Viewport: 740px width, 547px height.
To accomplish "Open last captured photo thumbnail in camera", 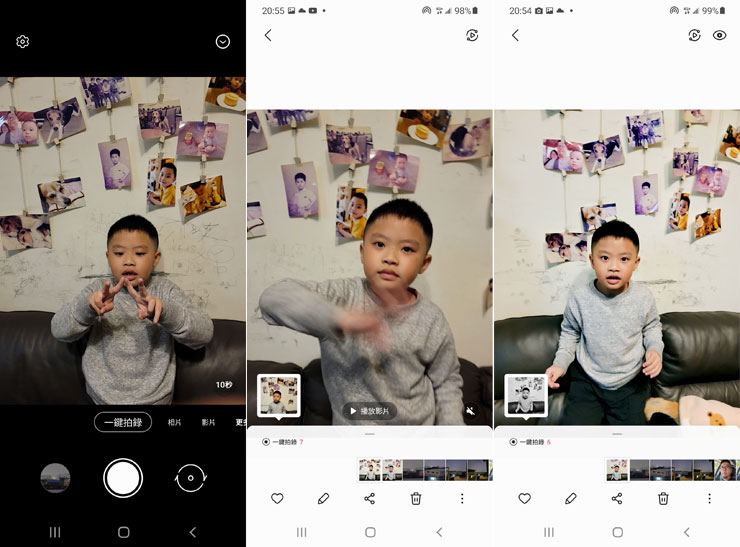I will [x=55, y=478].
